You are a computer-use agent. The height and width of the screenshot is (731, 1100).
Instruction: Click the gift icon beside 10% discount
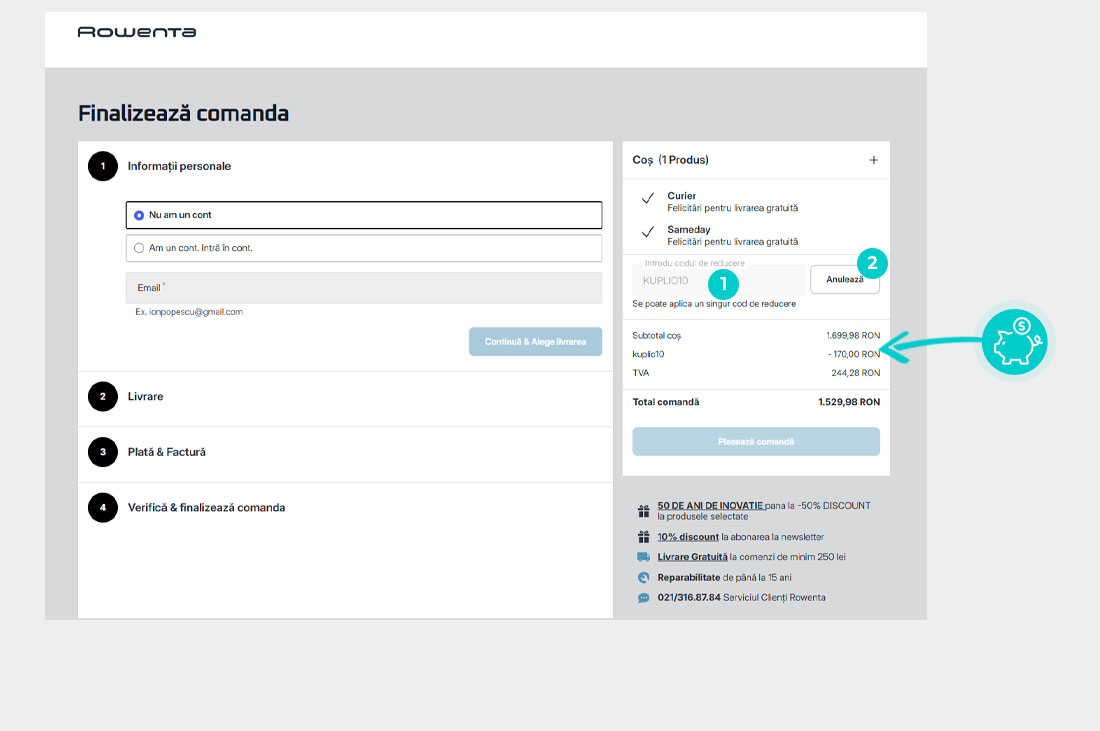[x=643, y=537]
